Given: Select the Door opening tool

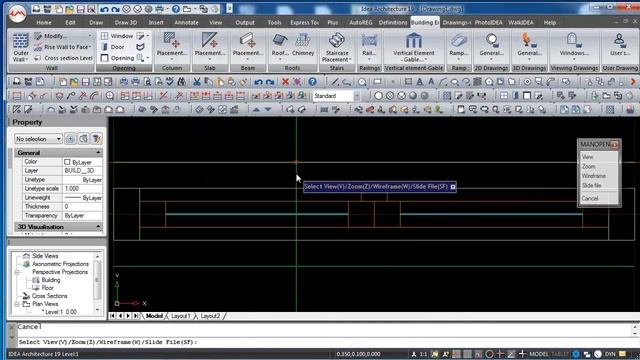Looking at the screenshot, I should (113, 47).
